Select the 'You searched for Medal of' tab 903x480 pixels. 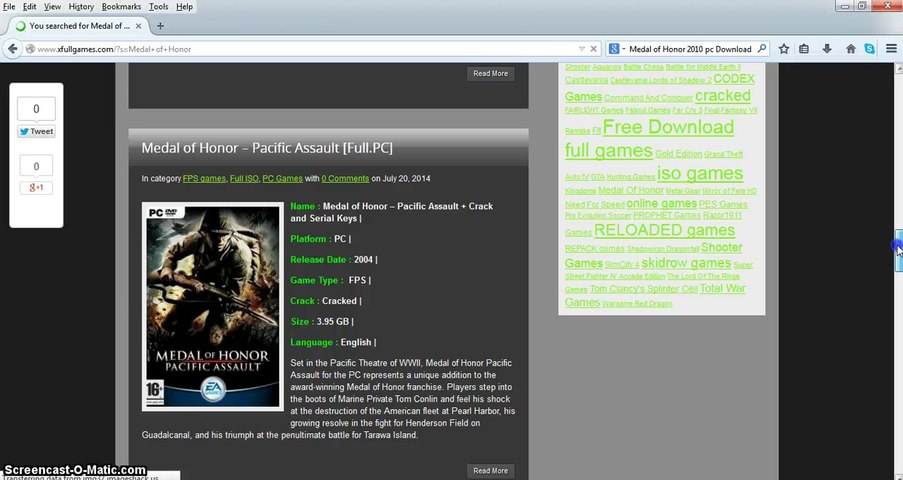[x=79, y=26]
